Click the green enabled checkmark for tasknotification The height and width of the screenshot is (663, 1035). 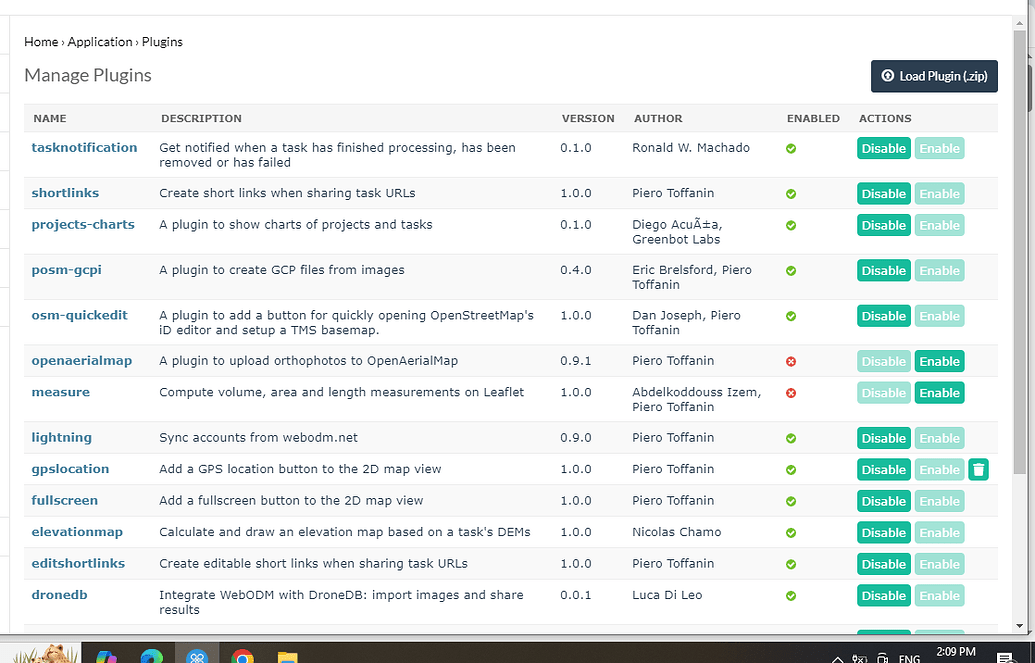791,148
